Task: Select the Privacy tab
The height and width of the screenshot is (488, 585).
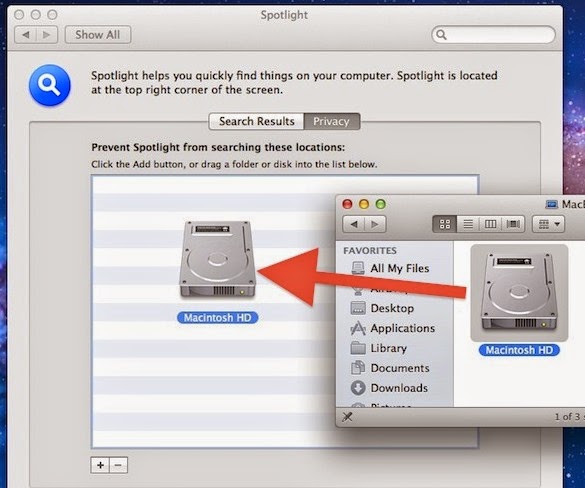Action: pos(332,121)
